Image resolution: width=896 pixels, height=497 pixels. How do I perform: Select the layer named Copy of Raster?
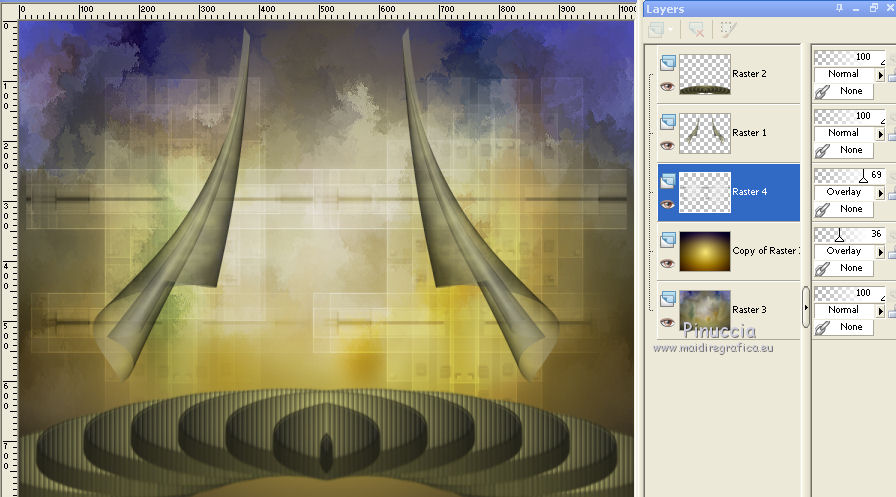point(766,251)
